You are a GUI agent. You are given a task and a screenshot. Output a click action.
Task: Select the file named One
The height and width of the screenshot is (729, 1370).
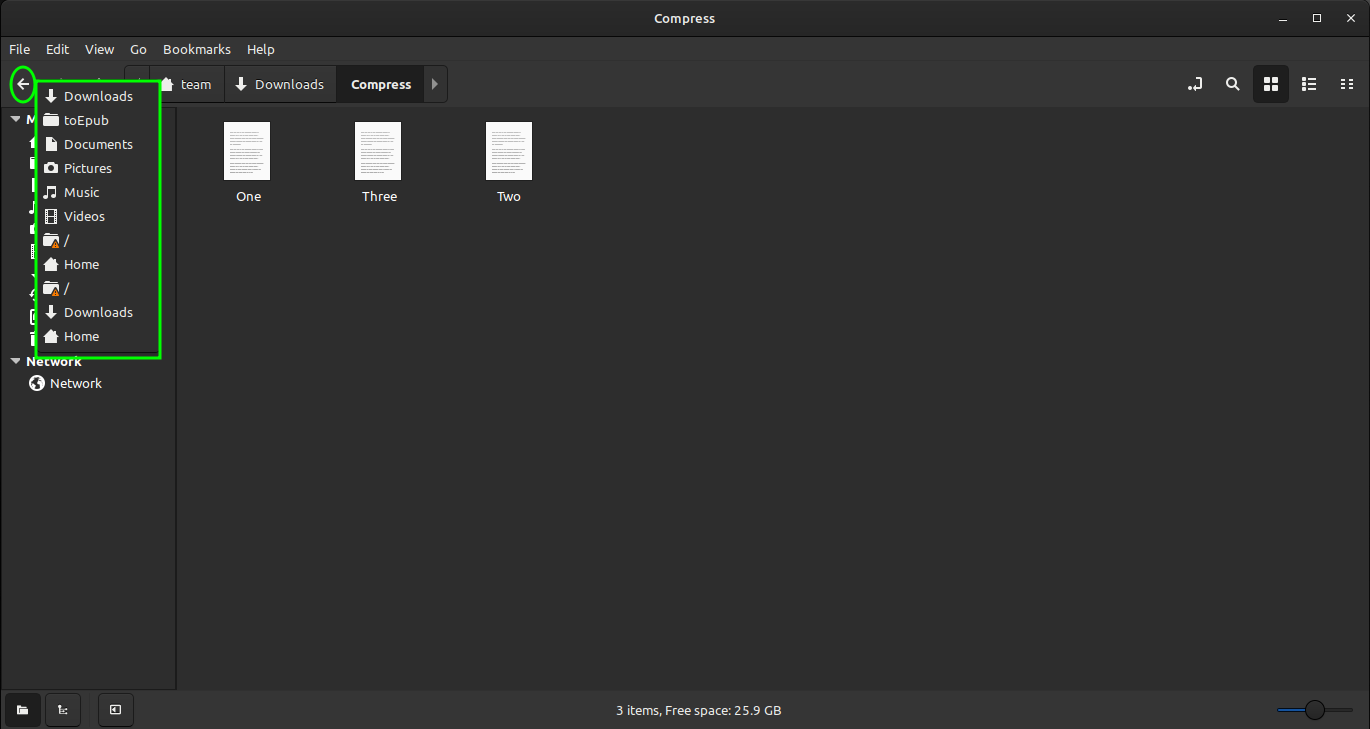248,163
